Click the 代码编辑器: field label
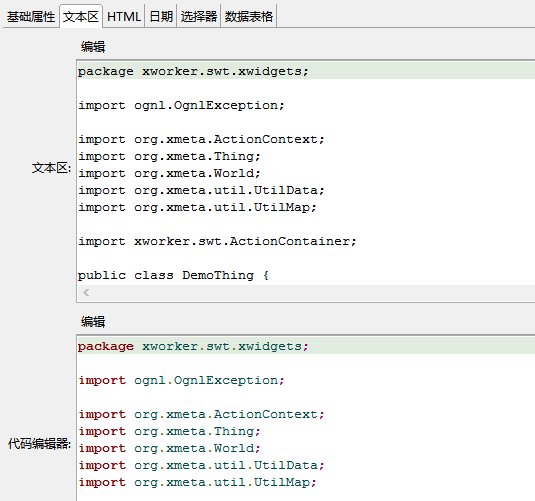535x501 pixels. [x=40, y=444]
